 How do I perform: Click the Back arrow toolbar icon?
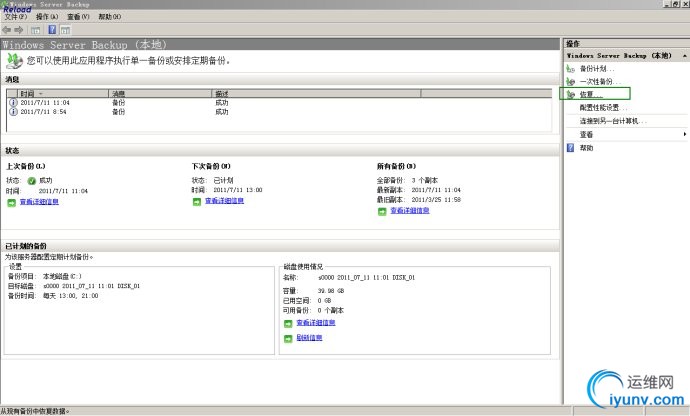click(x=7, y=30)
